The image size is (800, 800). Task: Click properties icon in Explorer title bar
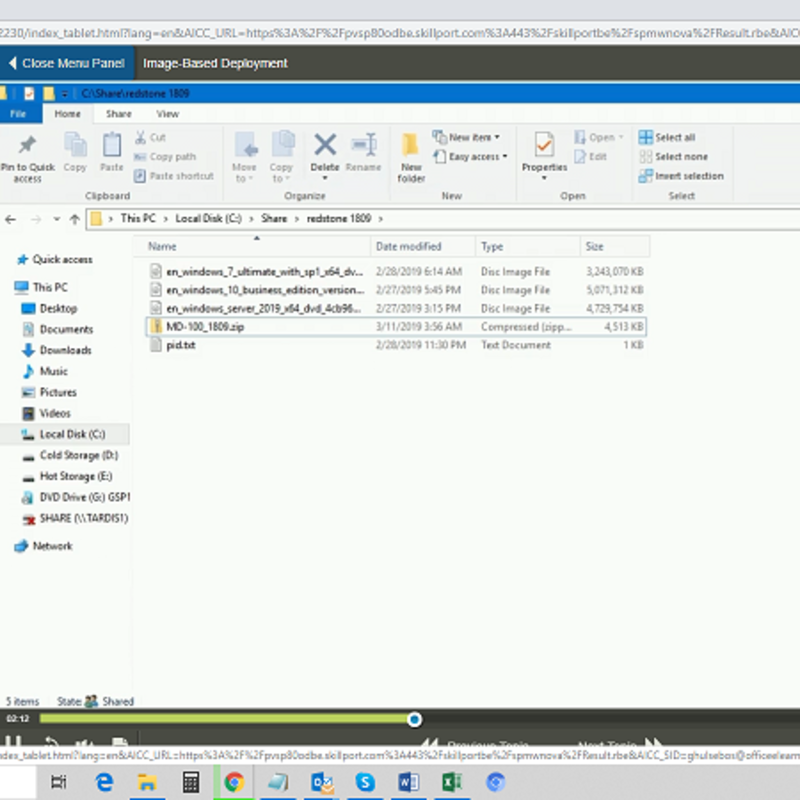coord(29,93)
